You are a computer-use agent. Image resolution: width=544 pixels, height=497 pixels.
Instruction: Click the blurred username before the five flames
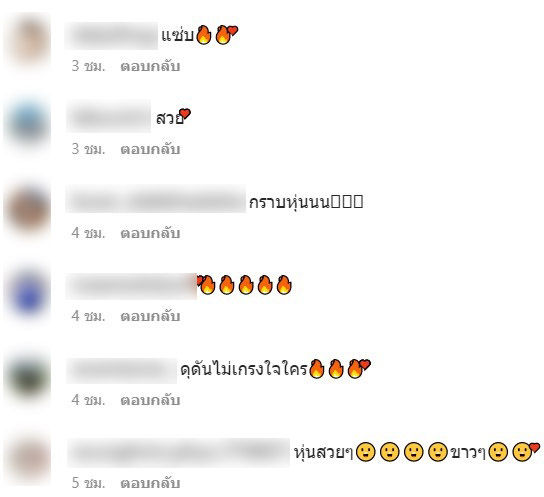131,286
